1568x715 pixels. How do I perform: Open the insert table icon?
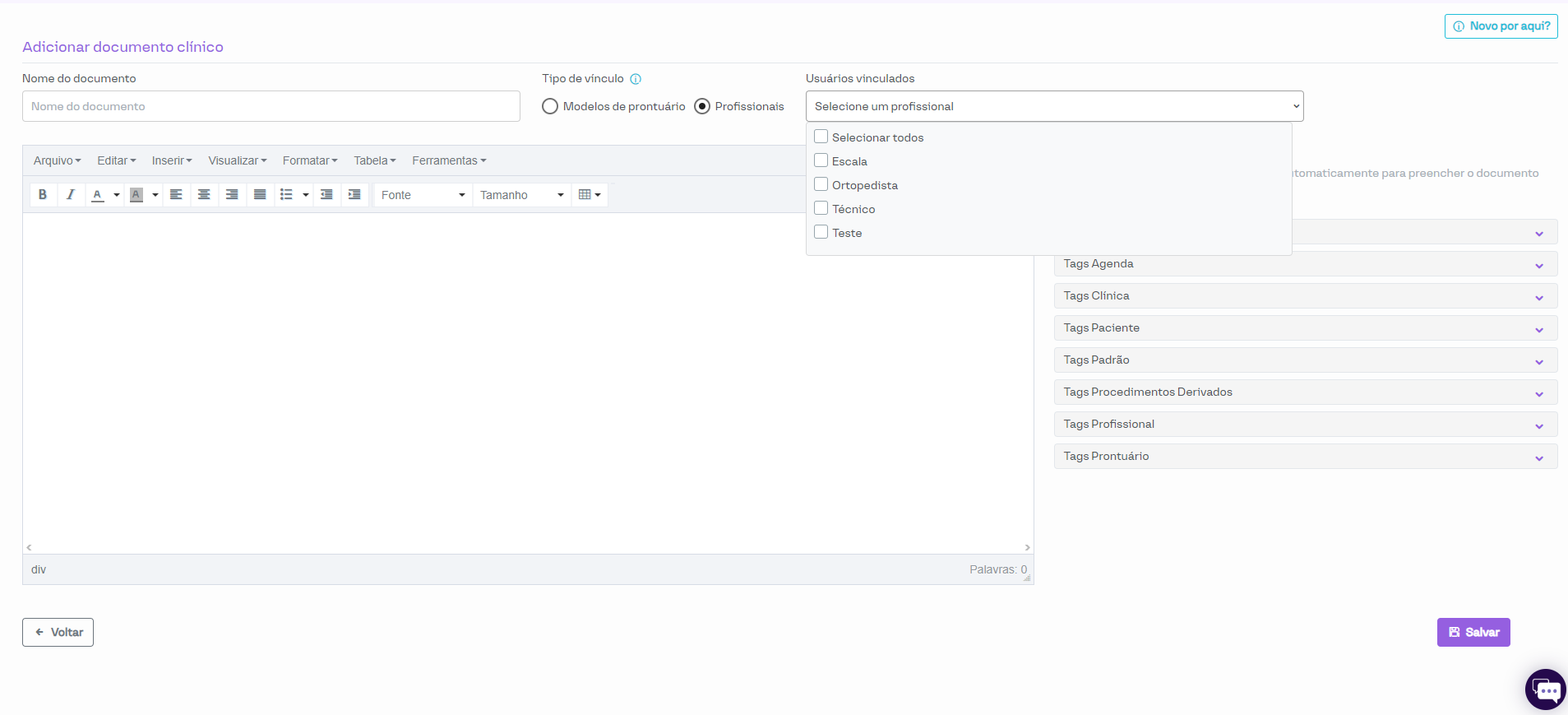(x=589, y=195)
